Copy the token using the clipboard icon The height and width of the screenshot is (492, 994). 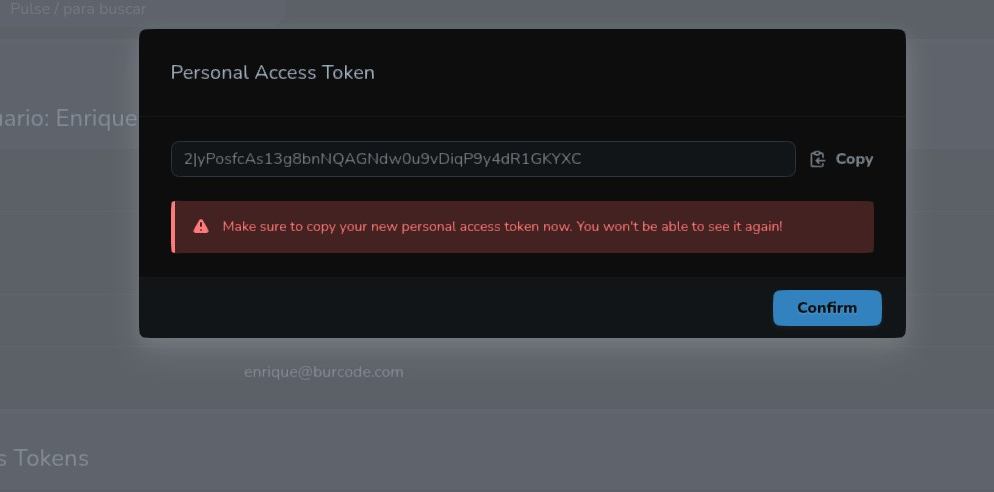tap(817, 159)
